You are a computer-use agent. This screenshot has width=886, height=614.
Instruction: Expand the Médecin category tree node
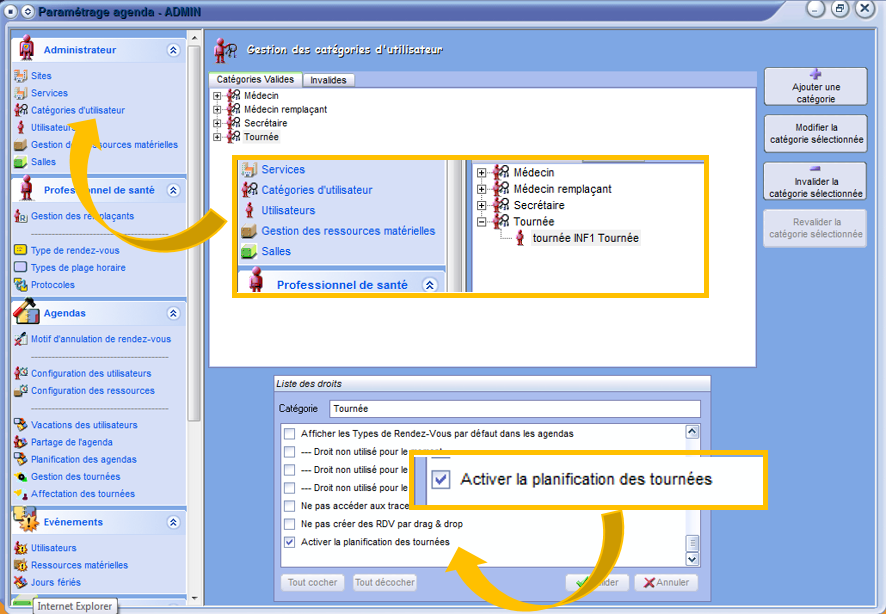(x=217, y=96)
